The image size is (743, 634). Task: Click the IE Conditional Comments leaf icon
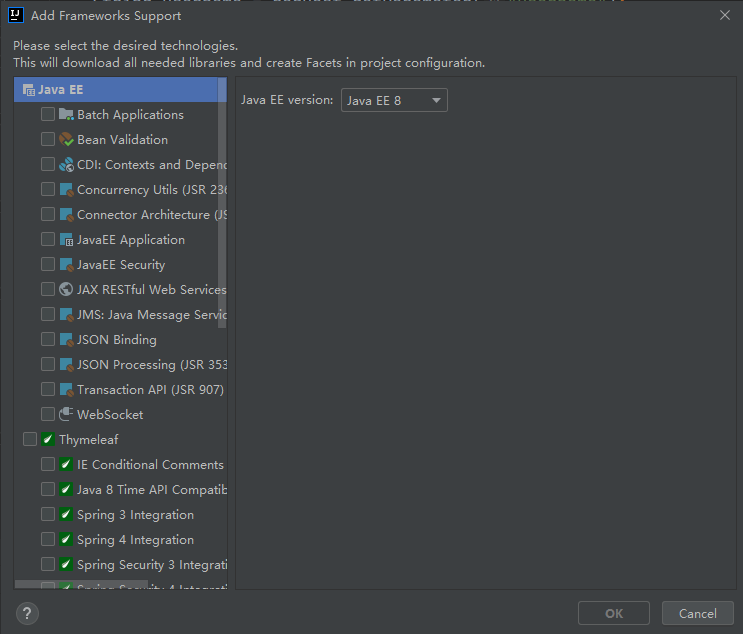66,464
